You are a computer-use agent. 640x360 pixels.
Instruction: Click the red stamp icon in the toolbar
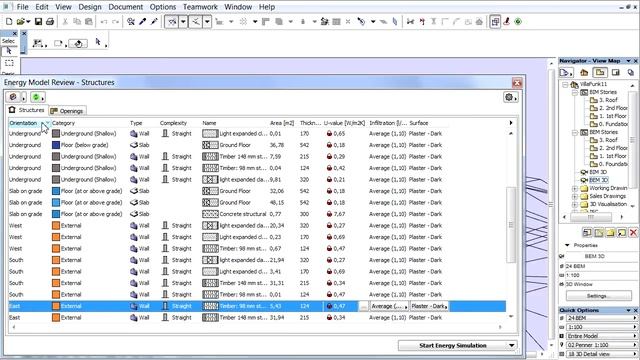(507, 22)
